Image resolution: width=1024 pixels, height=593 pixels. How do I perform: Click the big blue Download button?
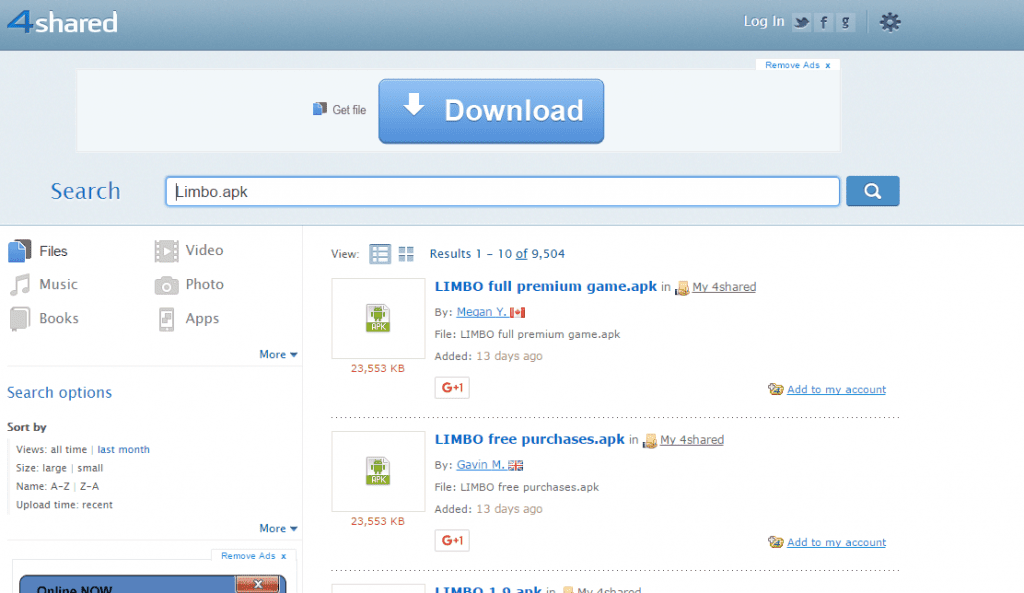[x=491, y=111]
